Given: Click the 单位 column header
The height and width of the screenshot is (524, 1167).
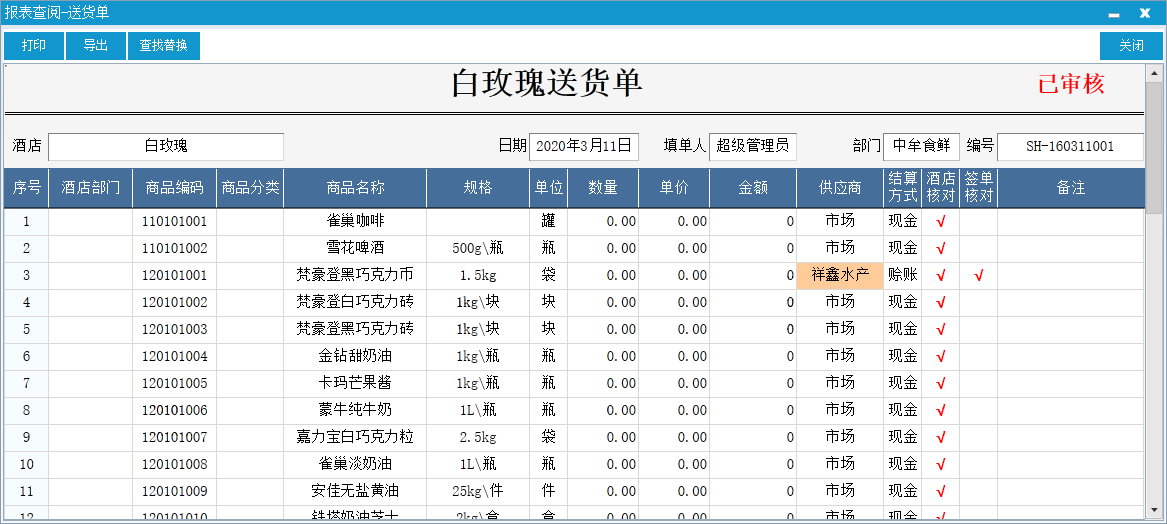Looking at the screenshot, I should (x=549, y=188).
